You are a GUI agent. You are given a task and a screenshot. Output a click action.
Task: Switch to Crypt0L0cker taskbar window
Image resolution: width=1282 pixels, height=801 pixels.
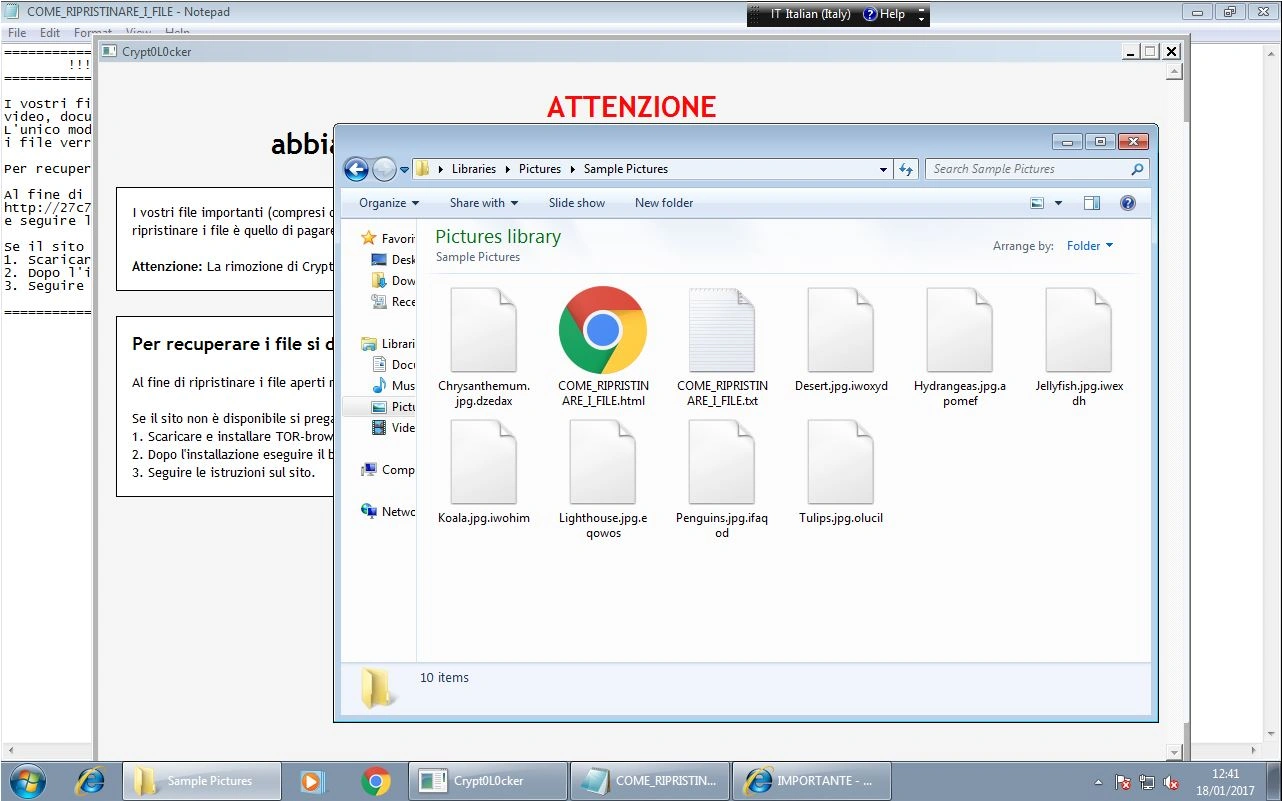pyautogui.click(x=486, y=781)
